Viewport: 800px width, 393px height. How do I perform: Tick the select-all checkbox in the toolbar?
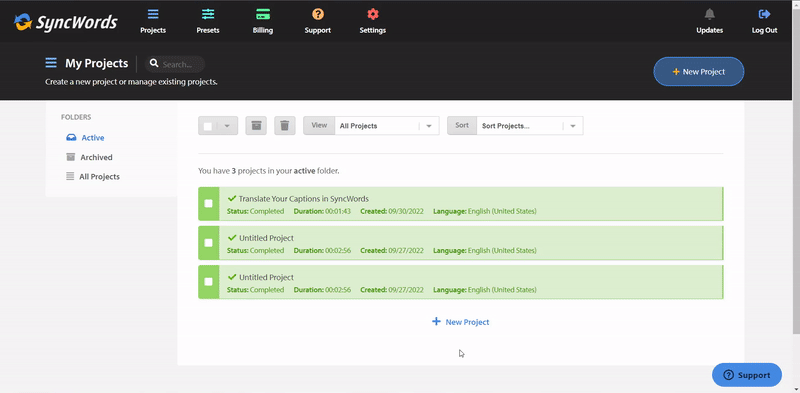208,126
